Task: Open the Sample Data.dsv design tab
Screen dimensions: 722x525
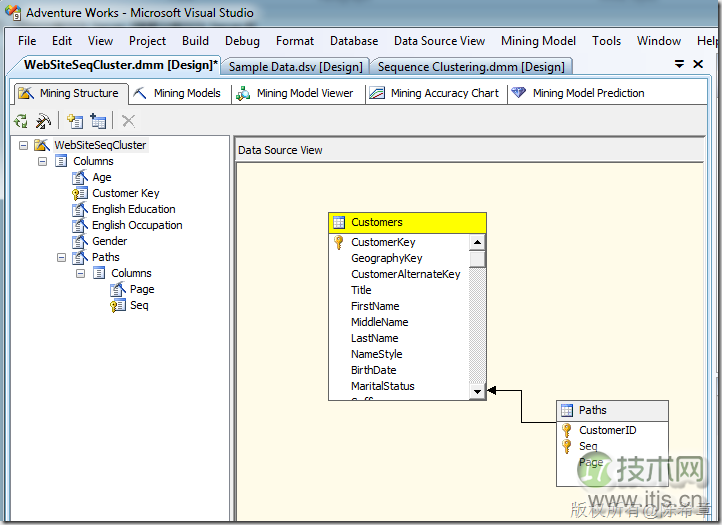Action: (x=295, y=66)
